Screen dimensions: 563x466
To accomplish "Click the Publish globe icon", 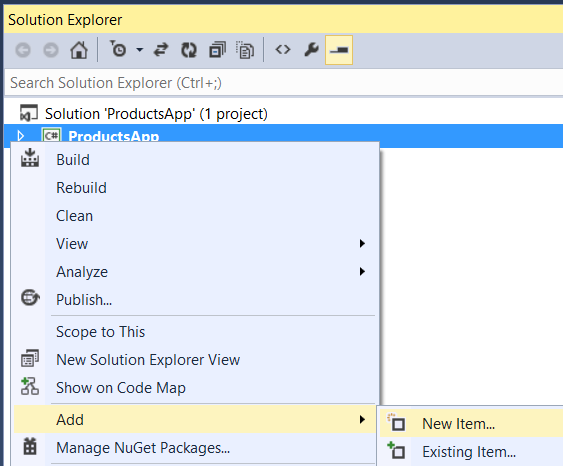I will click(30, 298).
